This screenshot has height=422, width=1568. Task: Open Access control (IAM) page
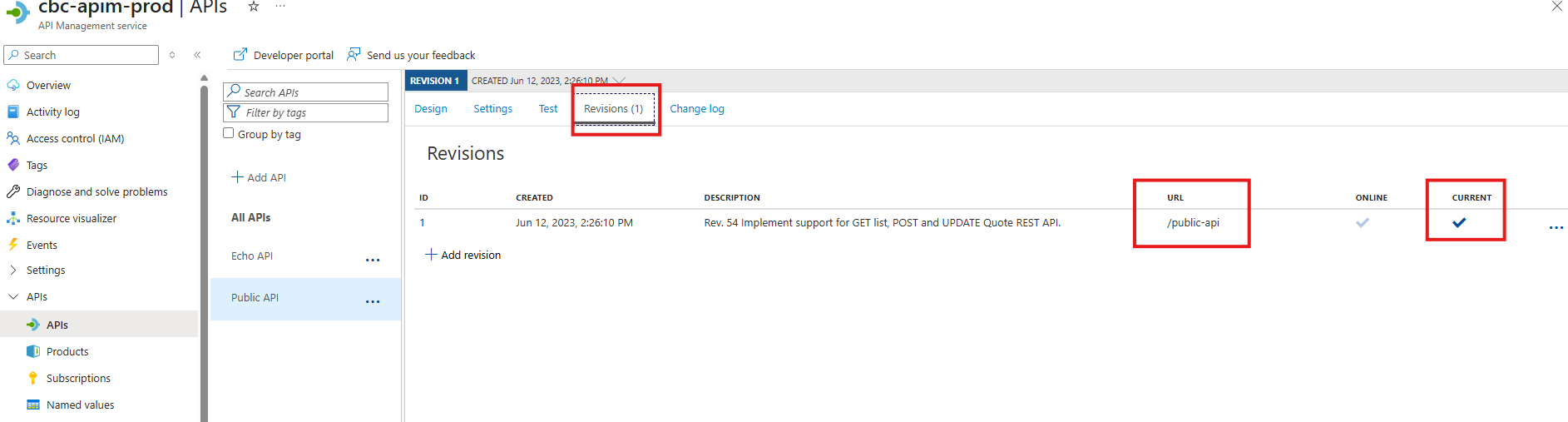pyautogui.click(x=75, y=139)
